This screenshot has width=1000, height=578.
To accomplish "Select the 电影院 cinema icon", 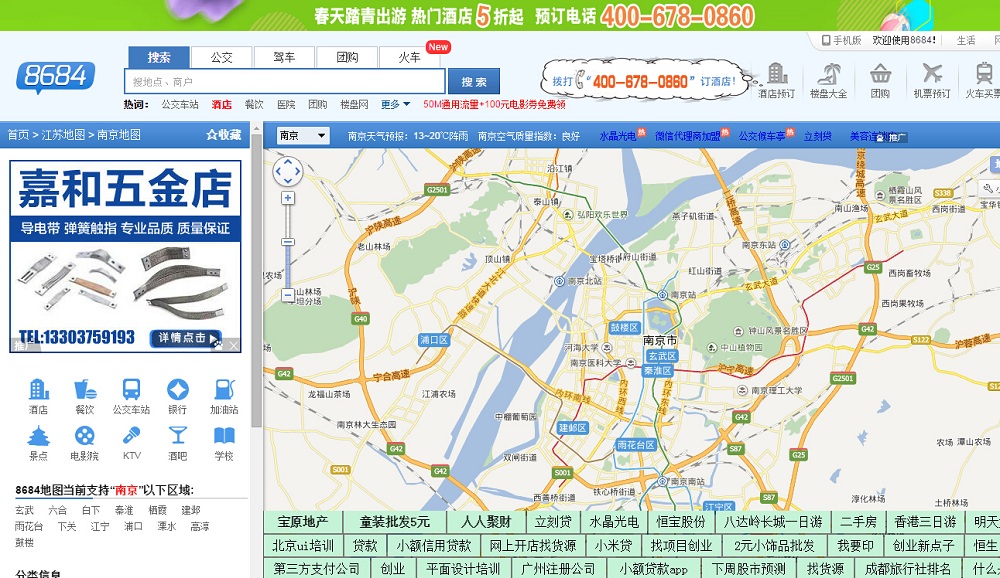I will tap(85, 443).
